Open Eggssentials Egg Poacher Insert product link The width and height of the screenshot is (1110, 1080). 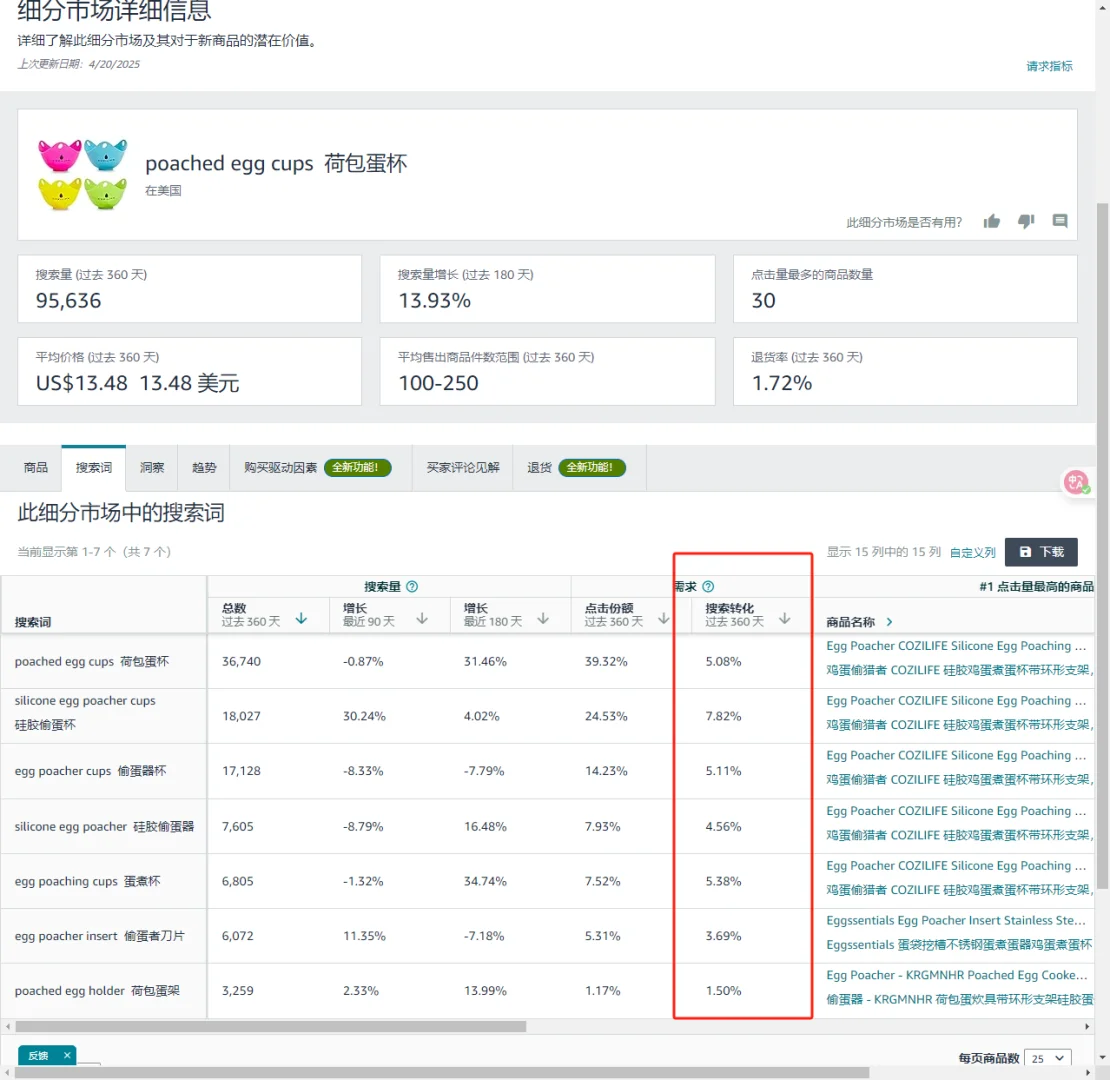coord(956,920)
